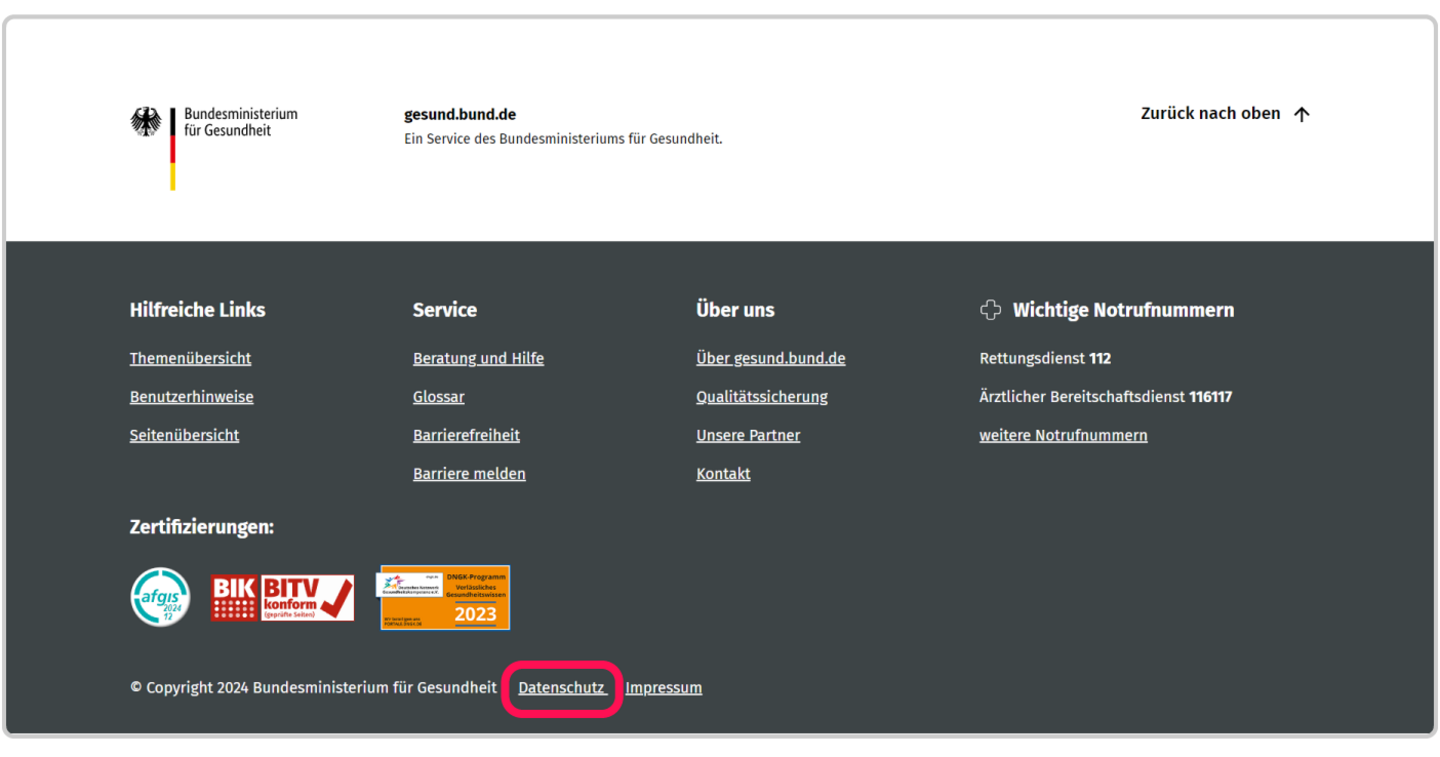The width and height of the screenshot is (1440, 757).
Task: Open Über gesund.bund.de link
Action: [x=770, y=358]
